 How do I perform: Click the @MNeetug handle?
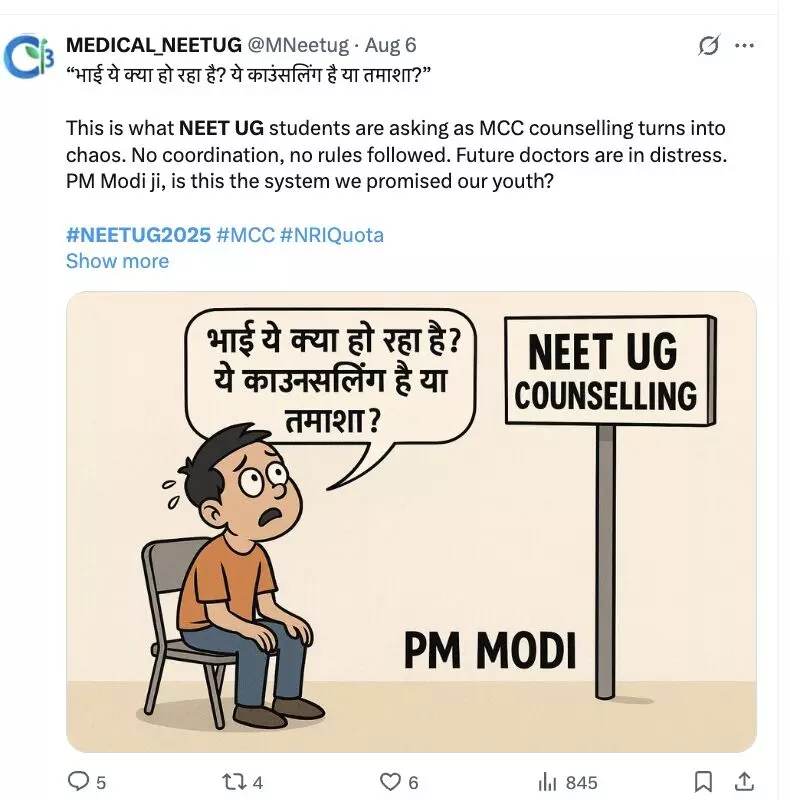click(x=298, y=45)
